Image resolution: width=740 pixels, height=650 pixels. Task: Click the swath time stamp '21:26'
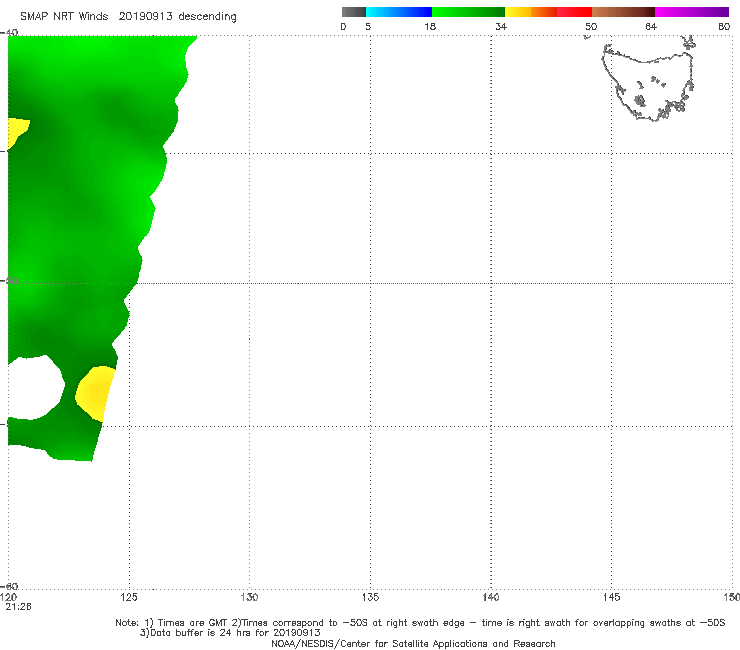coord(18,607)
